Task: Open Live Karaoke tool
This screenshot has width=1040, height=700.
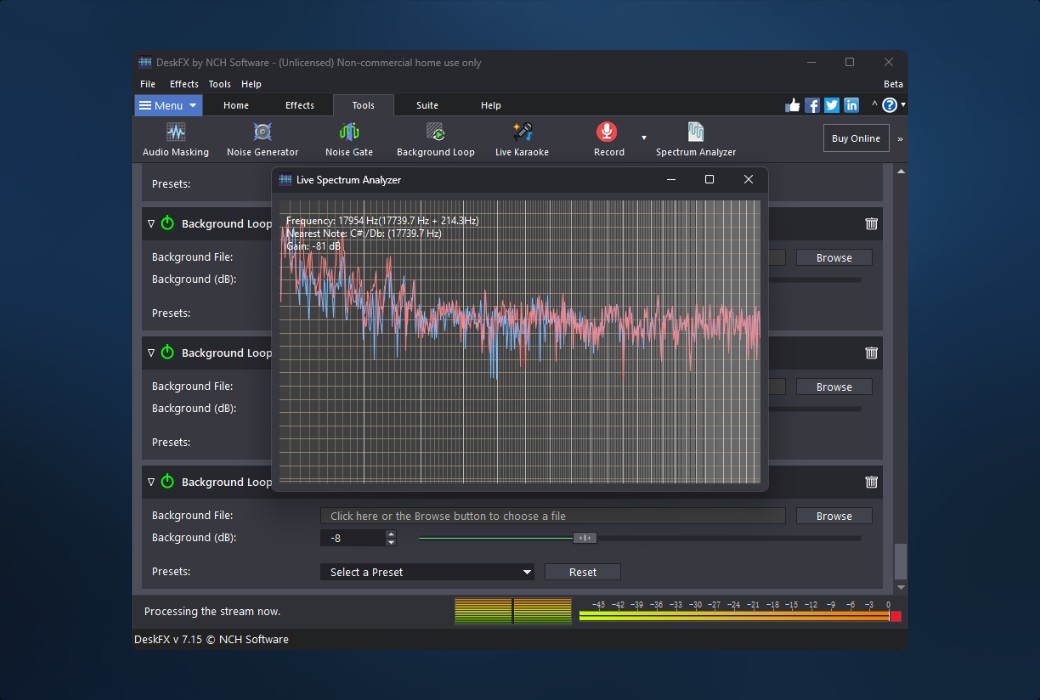Action: 522,139
